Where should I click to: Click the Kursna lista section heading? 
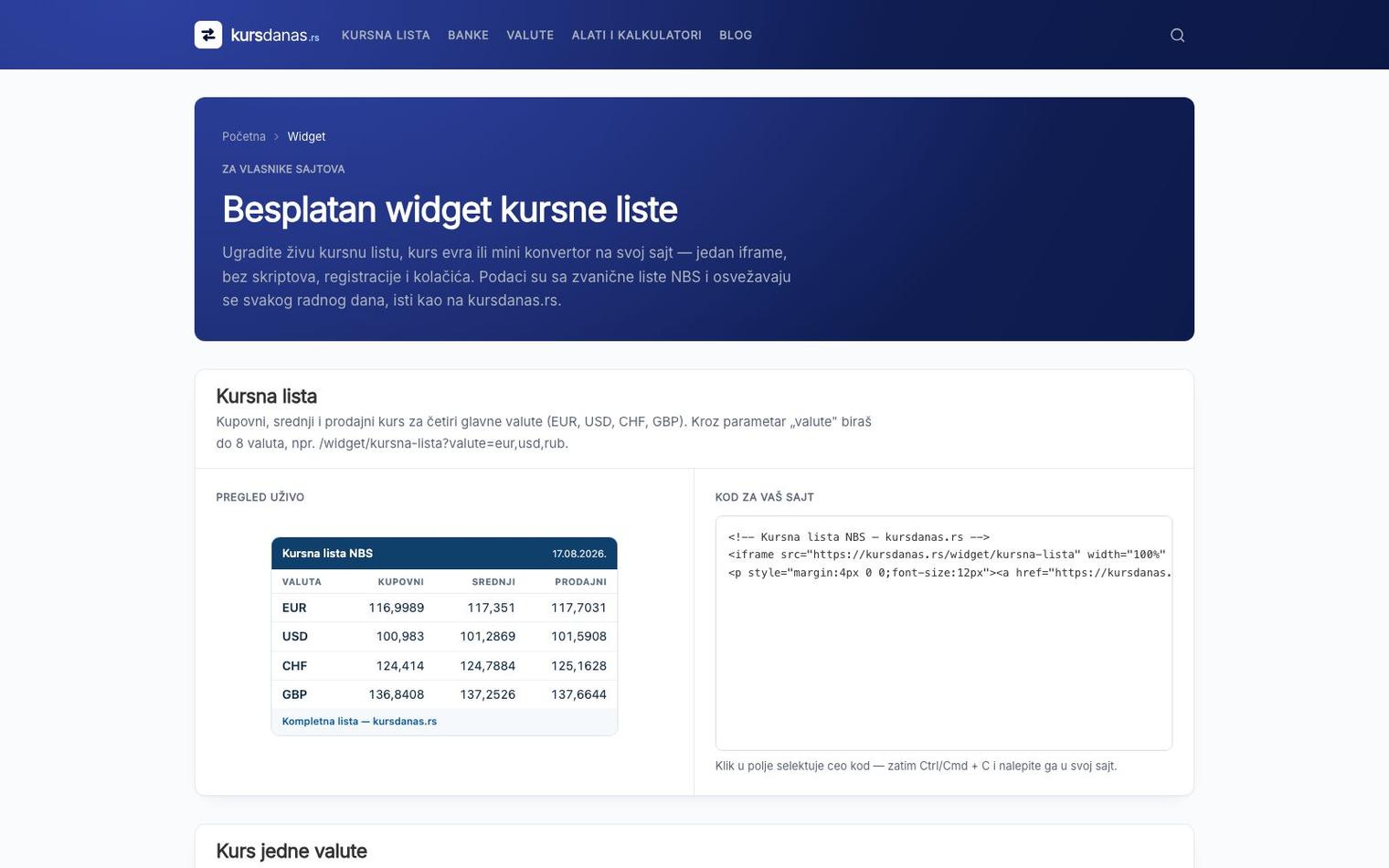[x=267, y=397]
